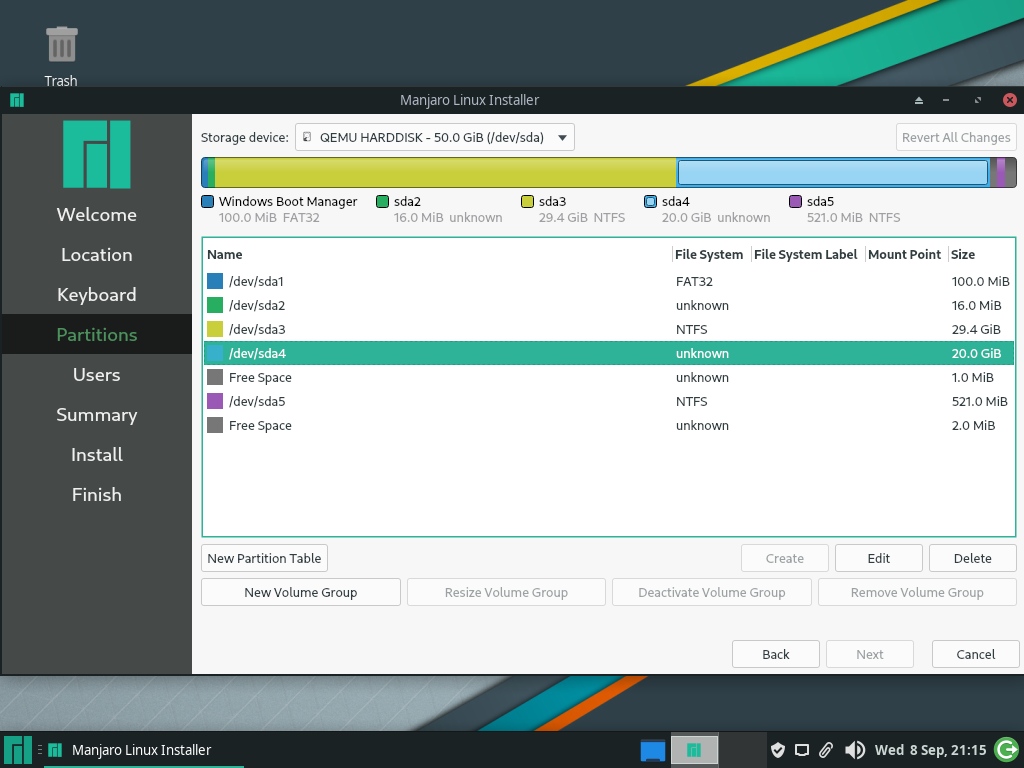Click the Next button

(x=870, y=654)
